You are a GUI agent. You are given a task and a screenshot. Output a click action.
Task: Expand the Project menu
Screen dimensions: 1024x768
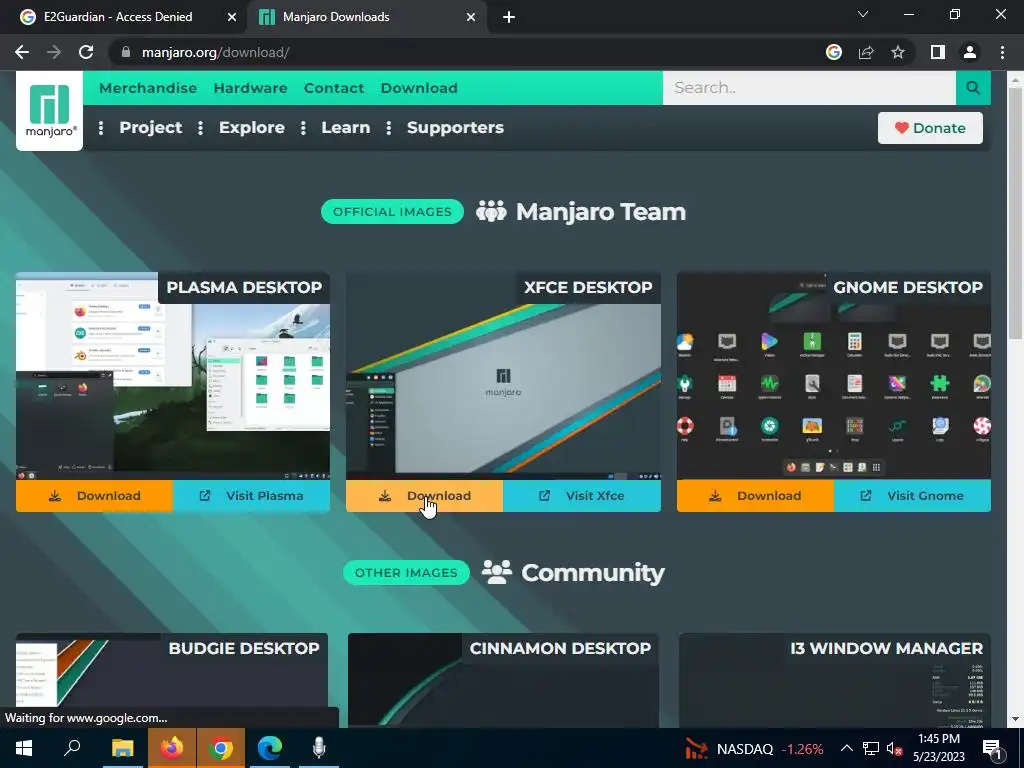[x=151, y=127]
